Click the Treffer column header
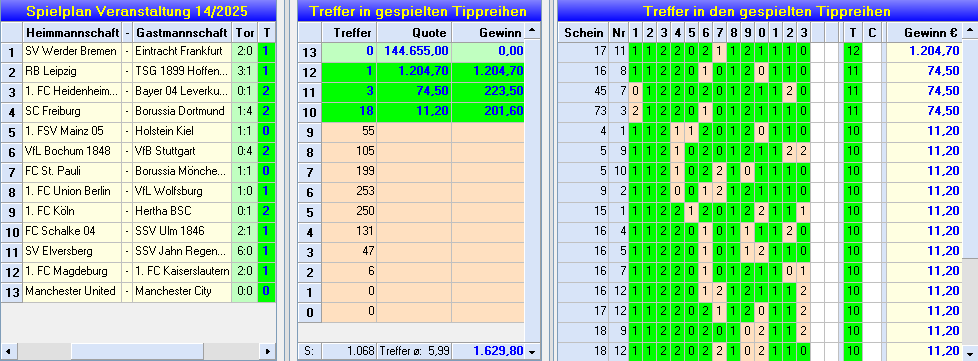This screenshot has height=361, width=978. [x=349, y=32]
